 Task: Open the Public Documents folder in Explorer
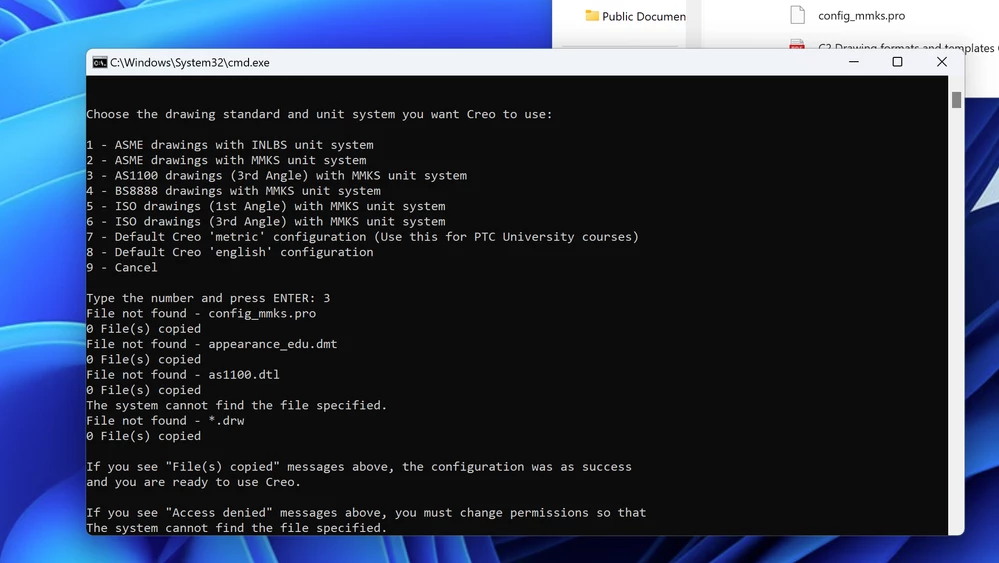(643, 16)
